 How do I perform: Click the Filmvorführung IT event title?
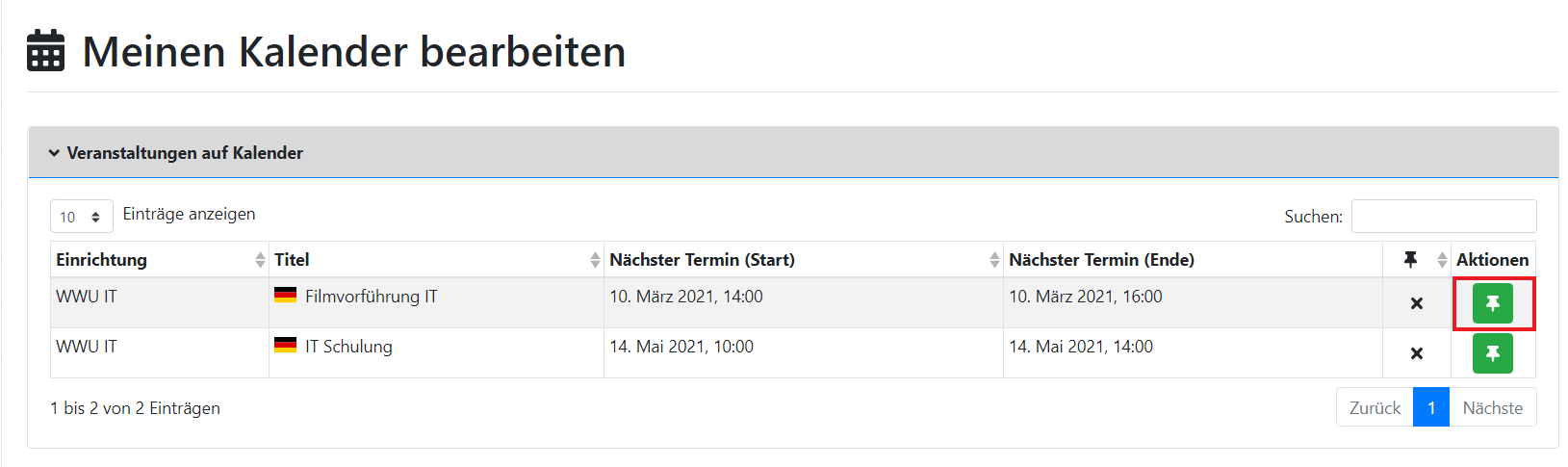tap(371, 297)
